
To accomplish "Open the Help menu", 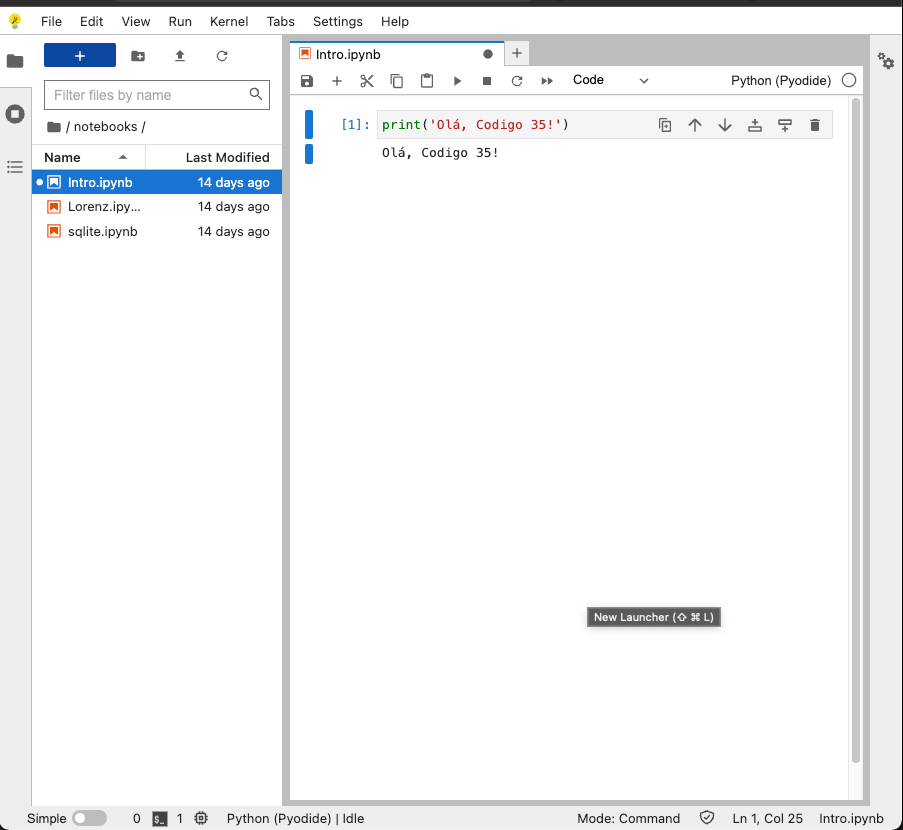I will [394, 21].
